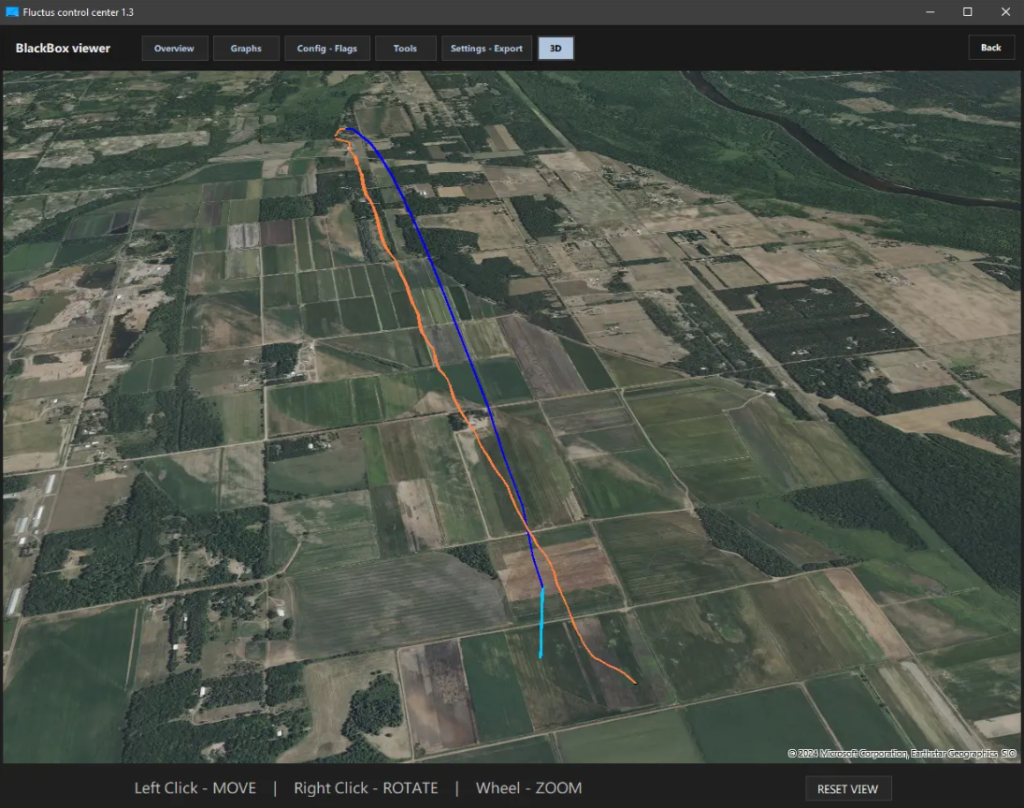The width and height of the screenshot is (1024, 808).
Task: Select the Tools tab
Action: coord(405,48)
